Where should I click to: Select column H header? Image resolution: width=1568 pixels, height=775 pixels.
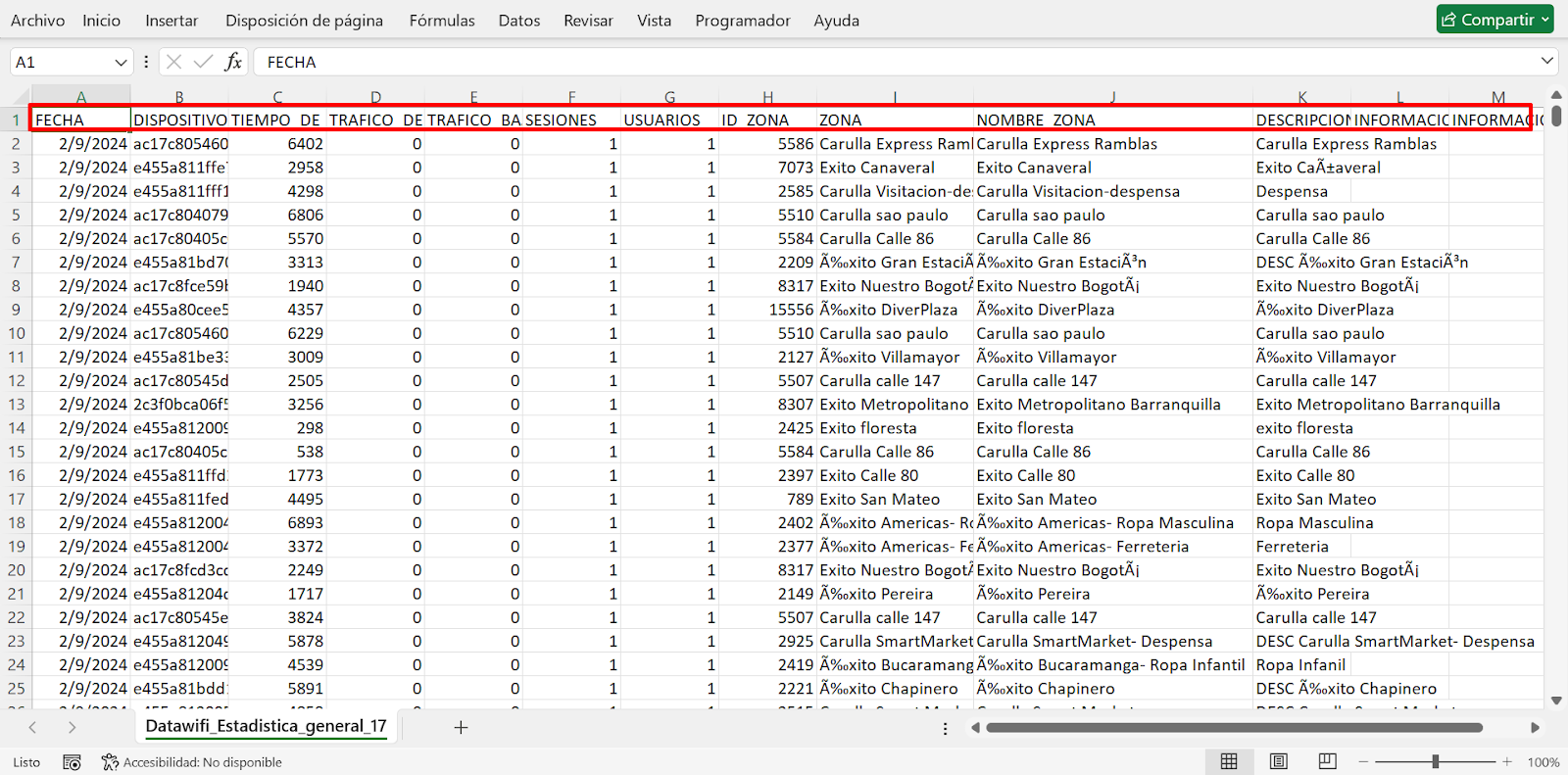coord(768,97)
